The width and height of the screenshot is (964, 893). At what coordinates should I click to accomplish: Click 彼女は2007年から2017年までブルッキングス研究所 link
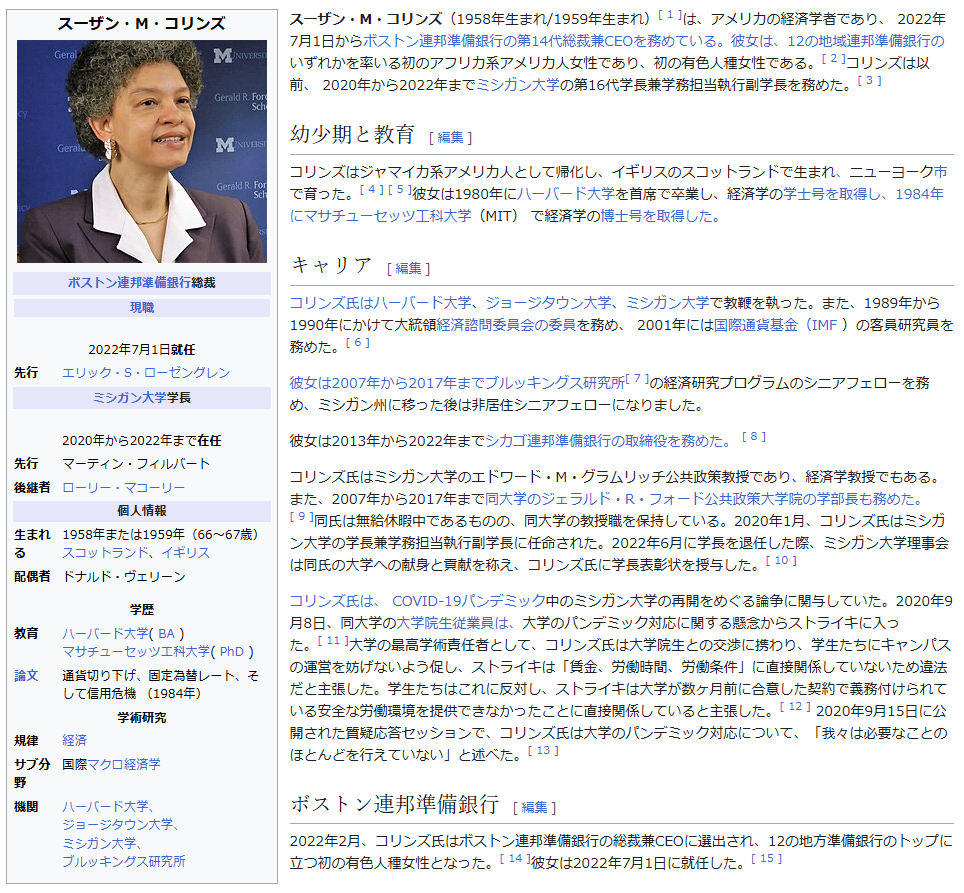(457, 384)
